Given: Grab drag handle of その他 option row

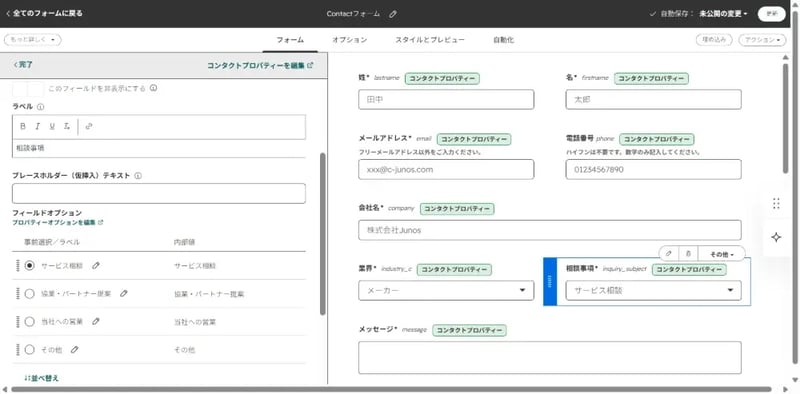Looking at the screenshot, I should pyautogui.click(x=18, y=350).
